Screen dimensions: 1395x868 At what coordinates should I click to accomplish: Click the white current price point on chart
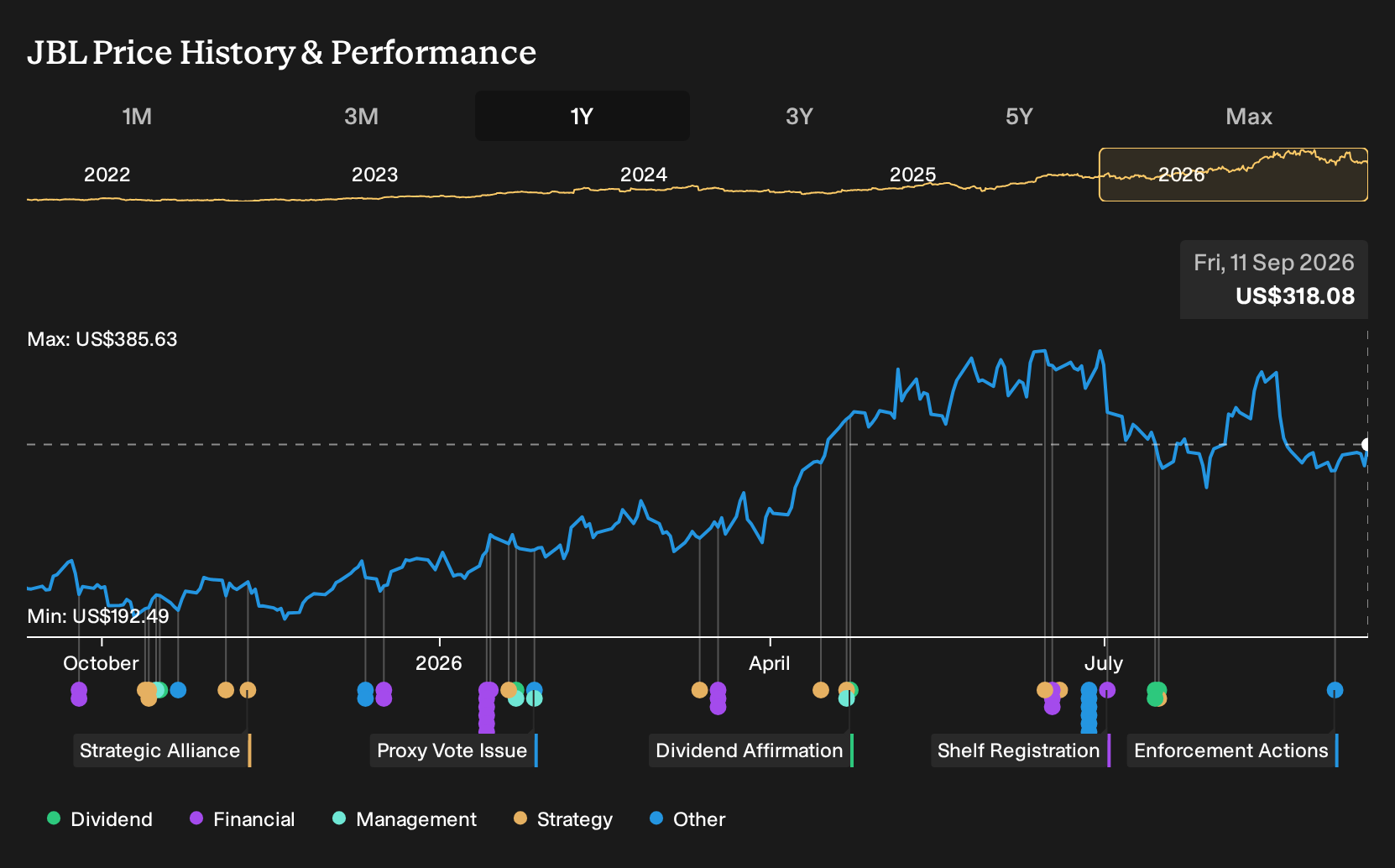1366,444
